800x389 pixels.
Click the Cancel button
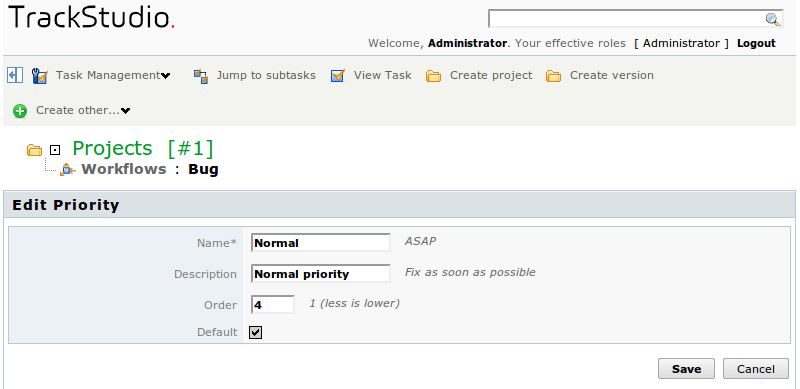click(x=756, y=369)
